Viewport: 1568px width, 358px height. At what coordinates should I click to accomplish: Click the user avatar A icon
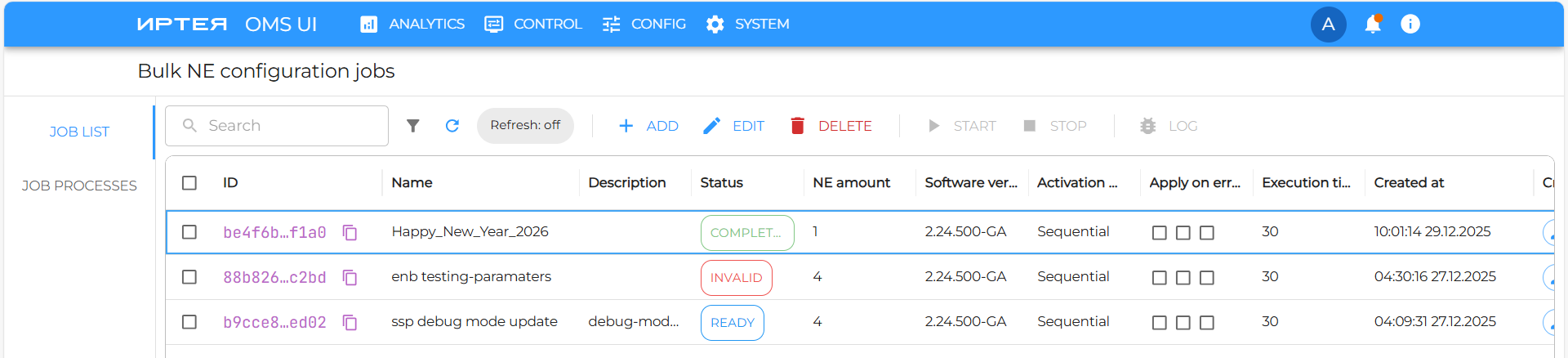tap(1328, 25)
